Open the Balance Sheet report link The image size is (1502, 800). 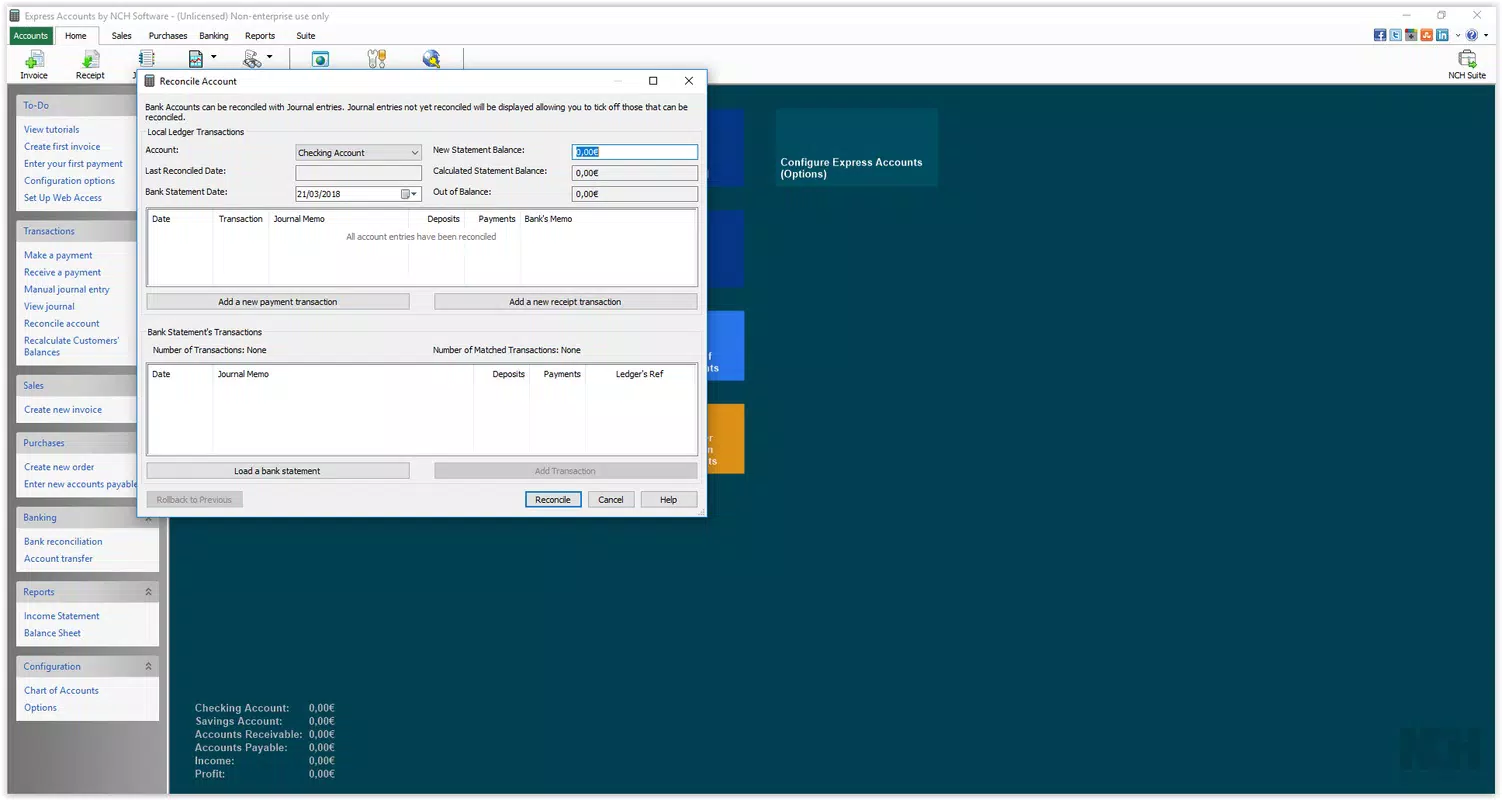(x=52, y=633)
